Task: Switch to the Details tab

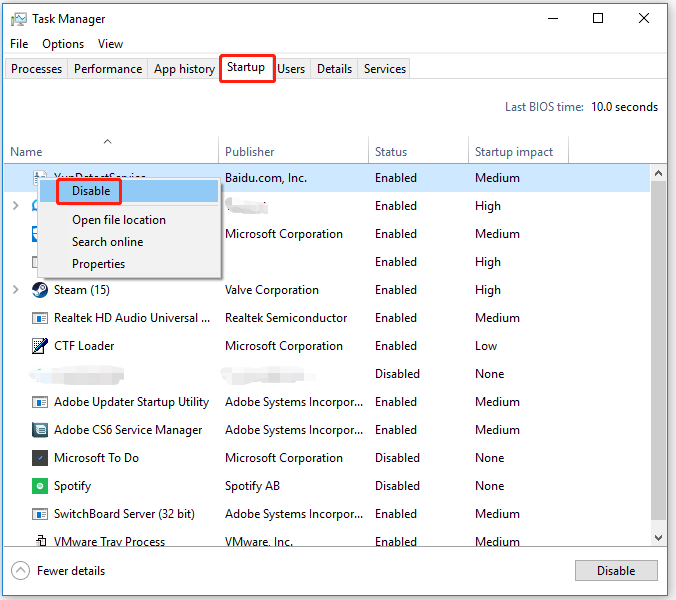Action: [x=335, y=69]
